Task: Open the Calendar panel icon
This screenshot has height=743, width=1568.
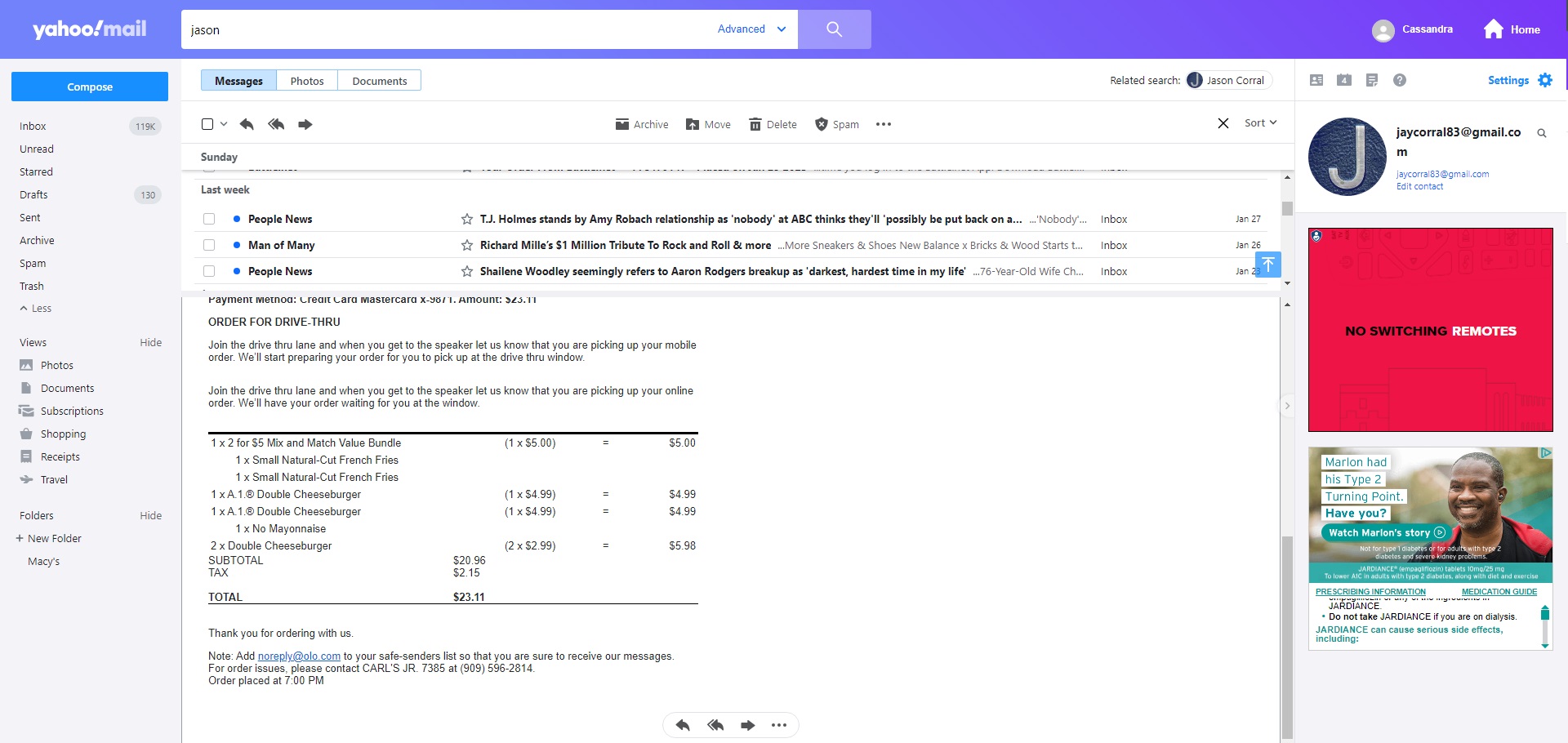Action: coord(1344,80)
